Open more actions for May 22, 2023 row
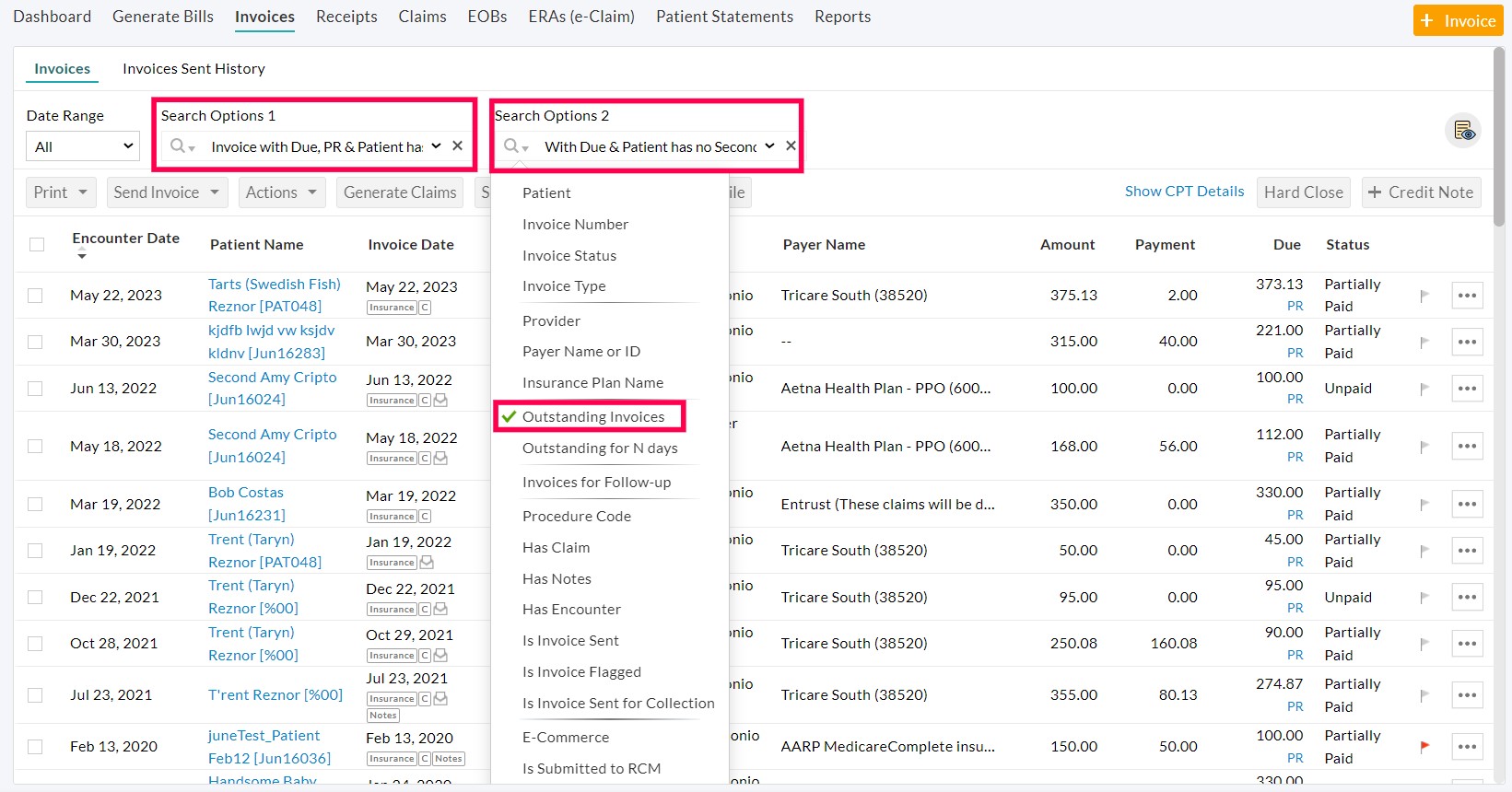 pyautogui.click(x=1467, y=296)
